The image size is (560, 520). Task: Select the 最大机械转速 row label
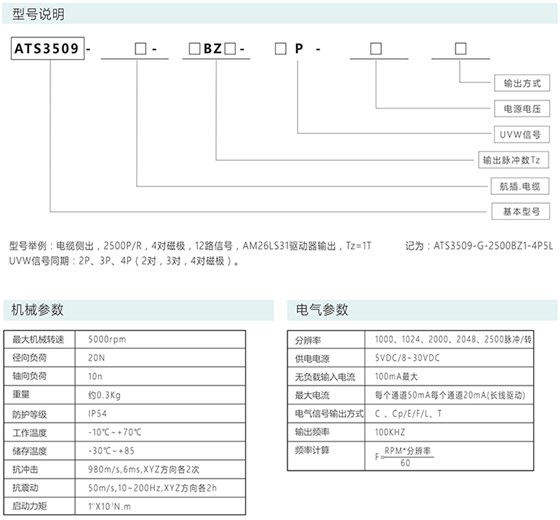coord(38,339)
